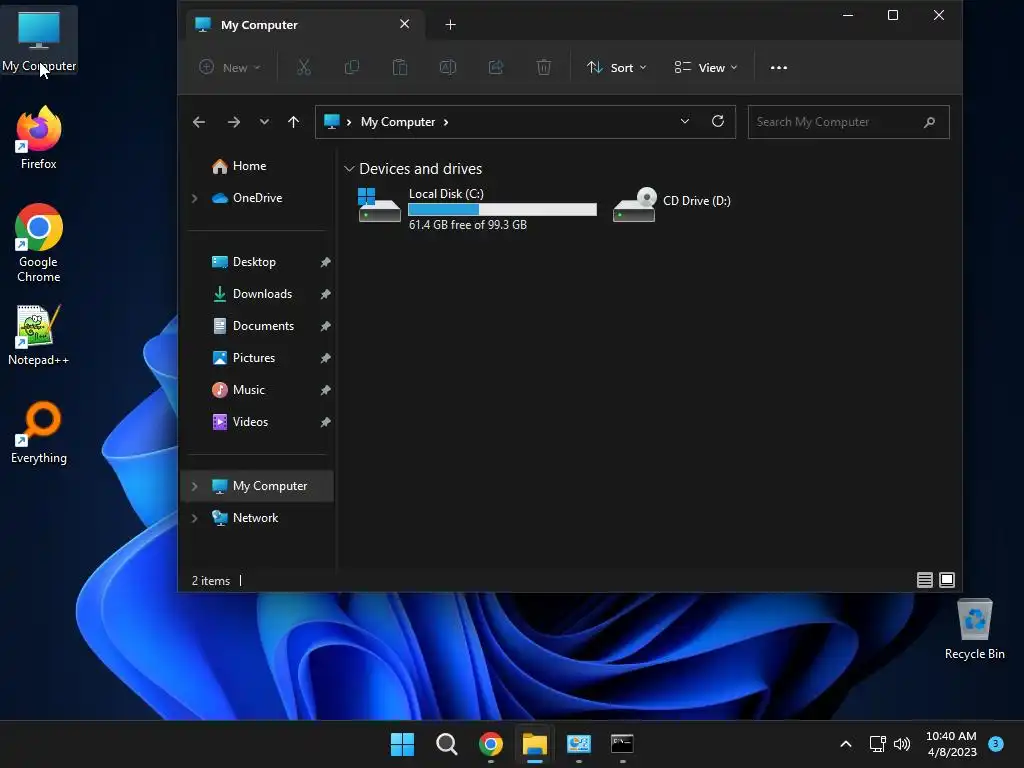Select the Recycle Bin on desktop
Screen dimensions: 1024x768
[x=974, y=630]
